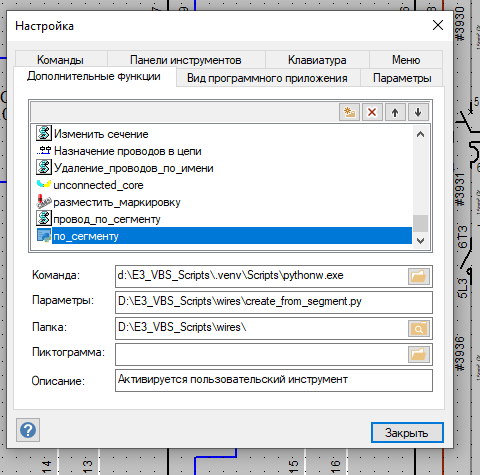Delete the selected add-on with red X
Image resolution: width=480 pixels, height=475 pixels.
(372, 112)
